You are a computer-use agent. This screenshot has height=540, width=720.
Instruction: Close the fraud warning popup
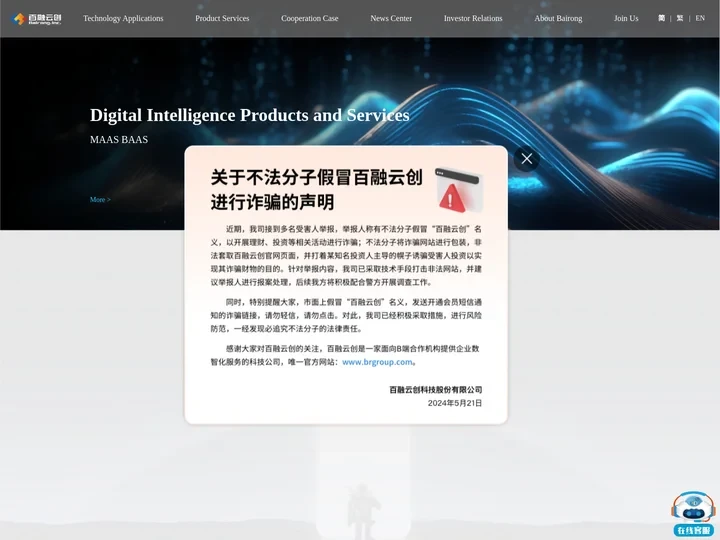point(527,159)
